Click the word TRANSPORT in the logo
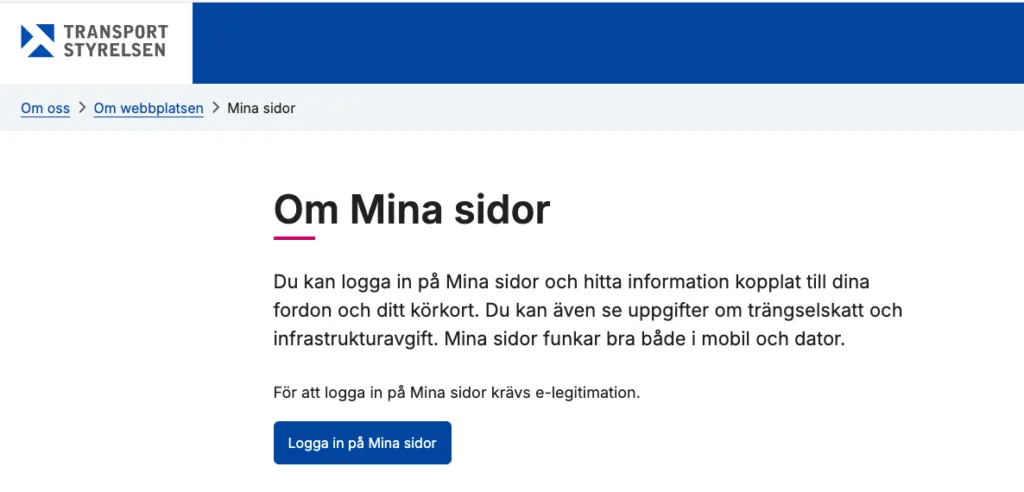1024x492 pixels. click(x=115, y=32)
